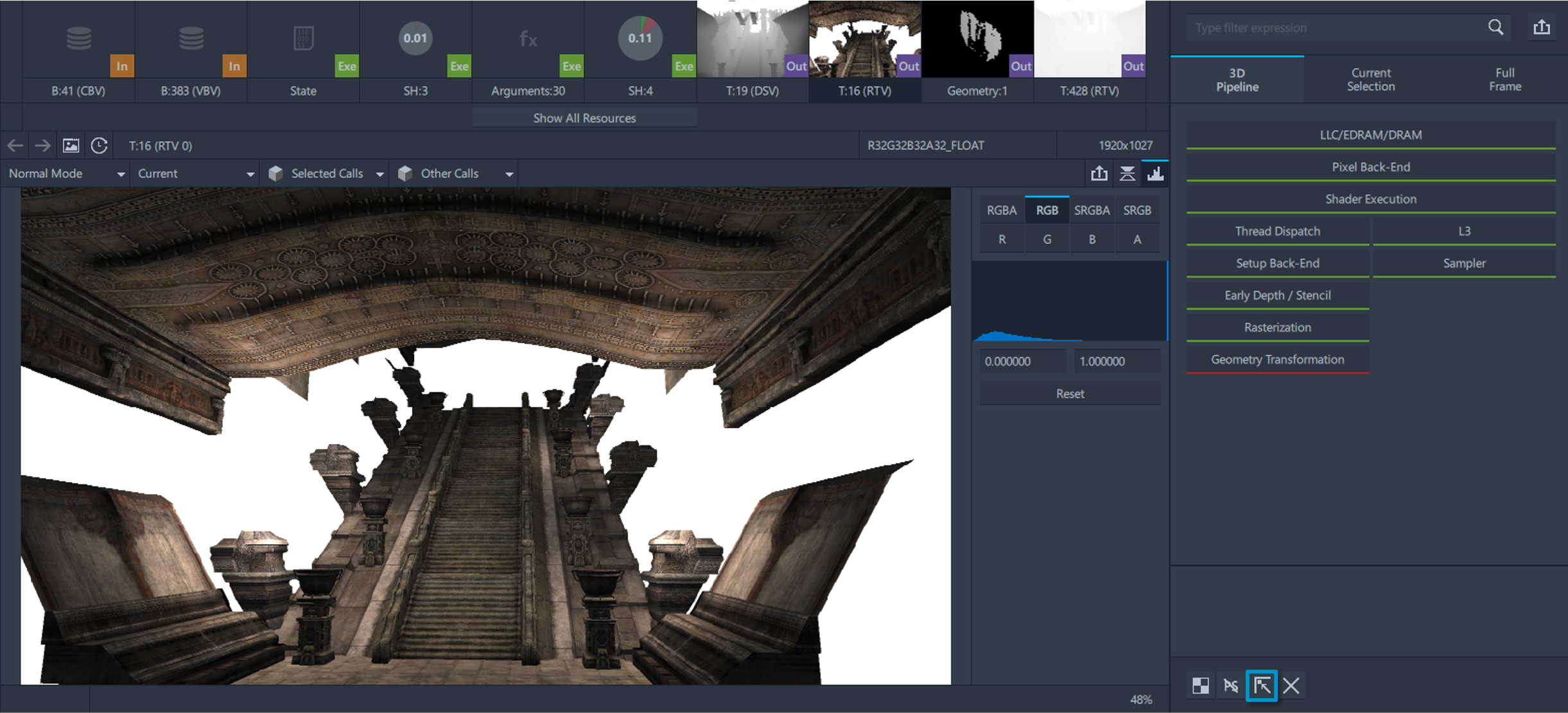Expand the Selected Calls dropdown
This screenshot has width=1568, height=713.
326,174
